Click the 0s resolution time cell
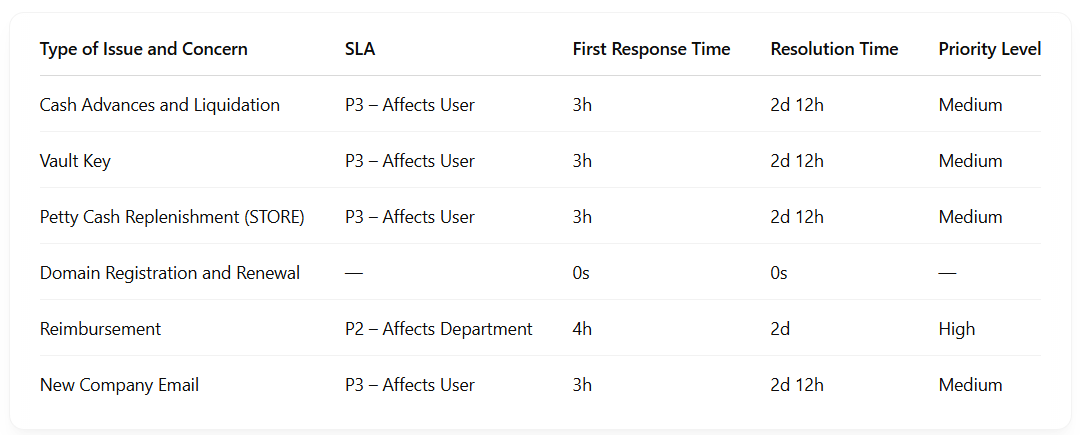The height and width of the screenshot is (435, 1080). click(779, 273)
